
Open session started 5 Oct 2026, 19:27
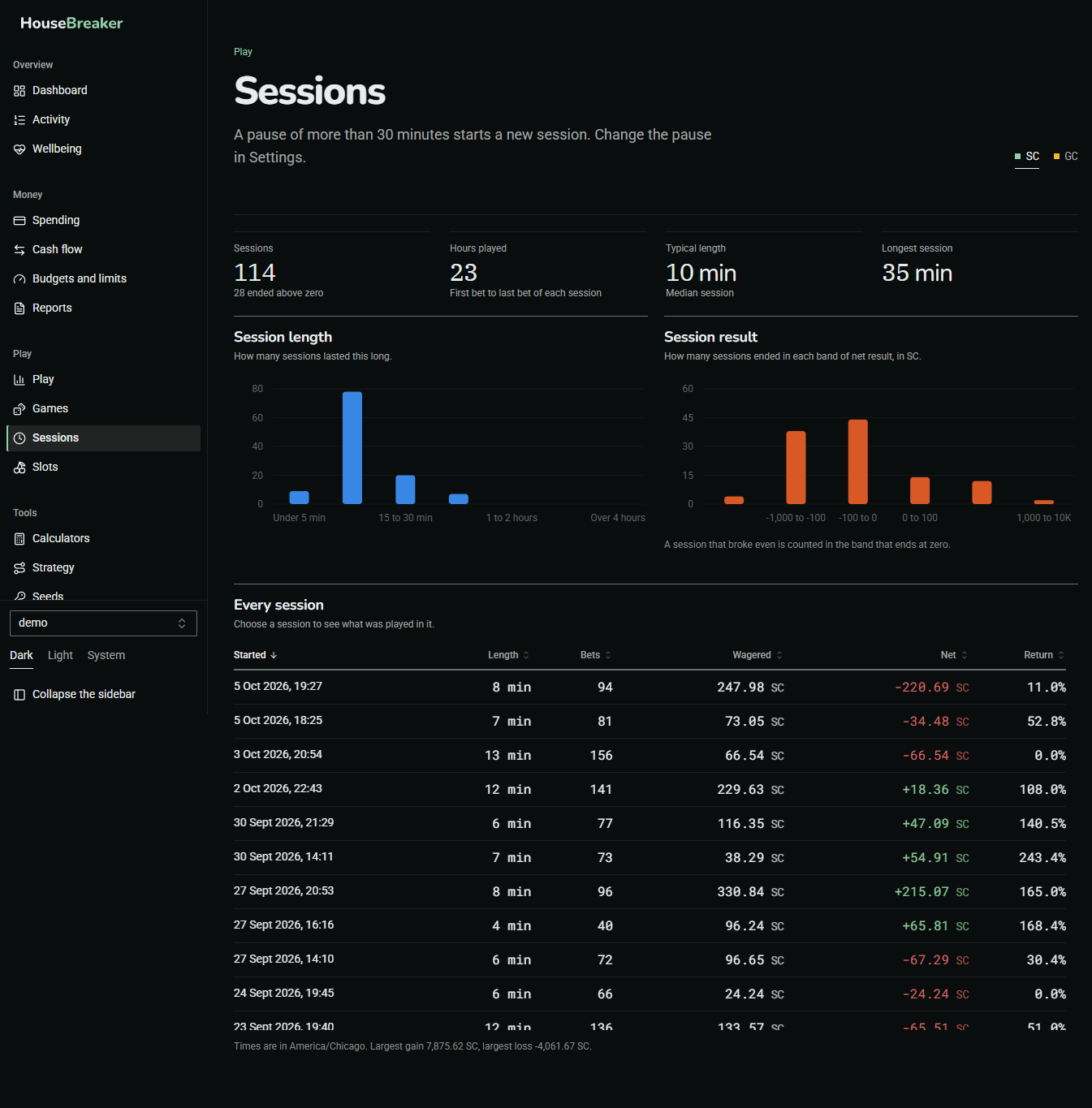click(x=650, y=688)
